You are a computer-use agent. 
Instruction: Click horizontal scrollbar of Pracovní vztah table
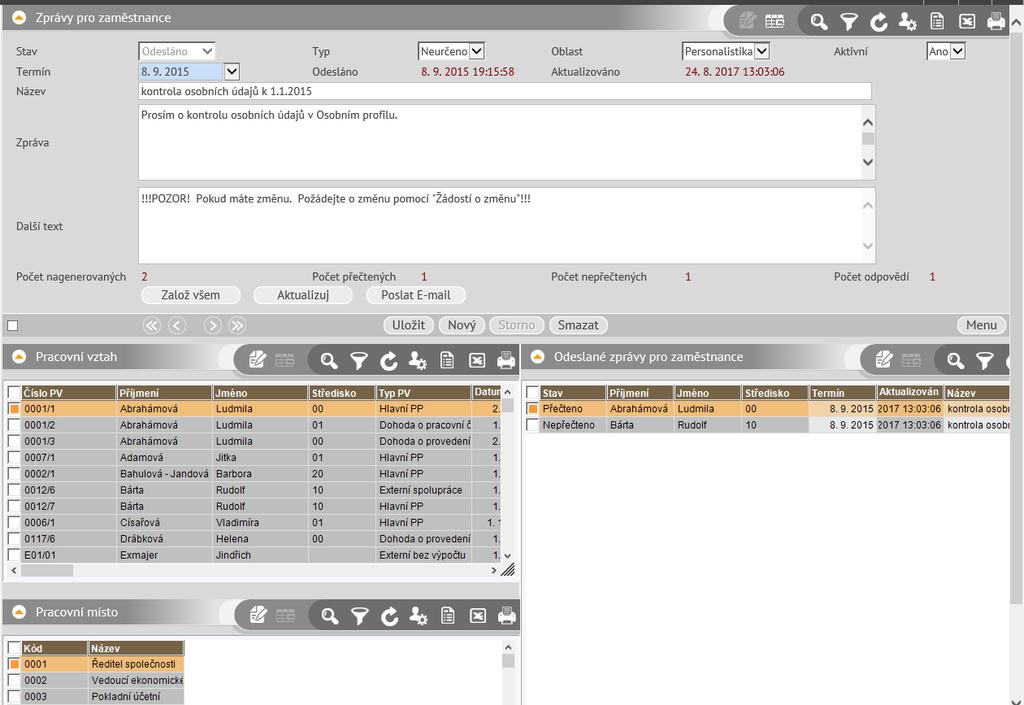point(253,571)
